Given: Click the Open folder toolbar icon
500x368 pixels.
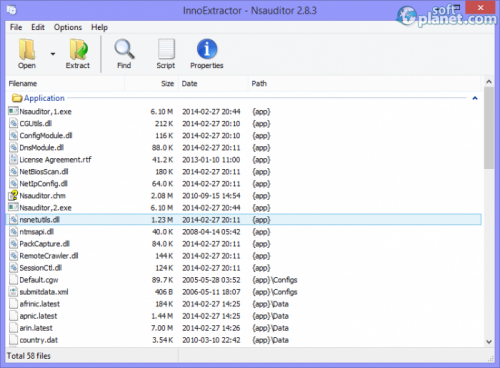Looking at the screenshot, I should 27,49.
